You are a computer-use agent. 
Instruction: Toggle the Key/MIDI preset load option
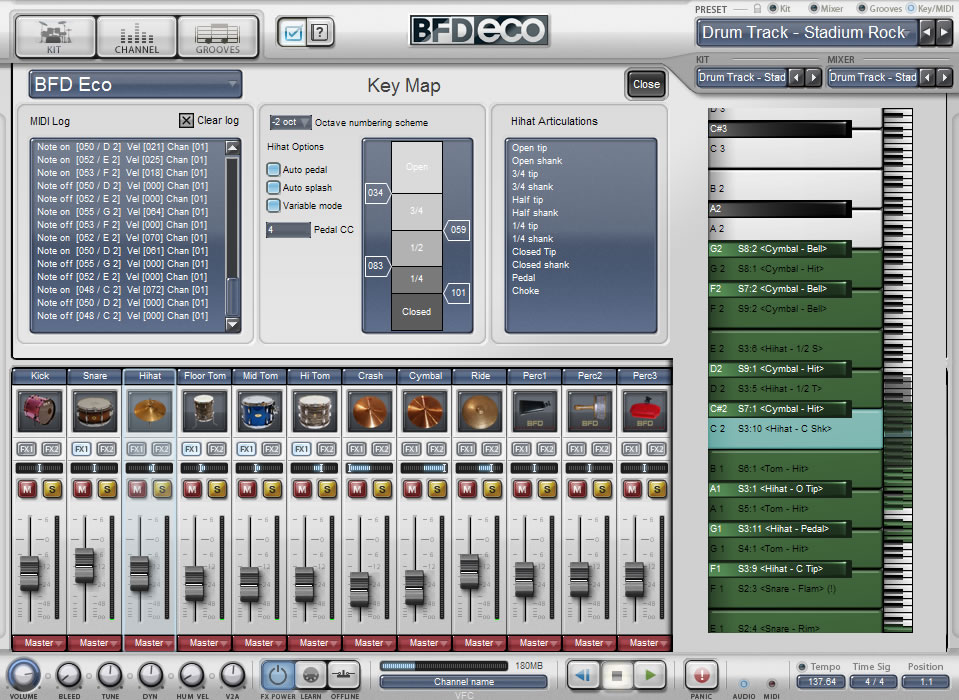point(911,8)
